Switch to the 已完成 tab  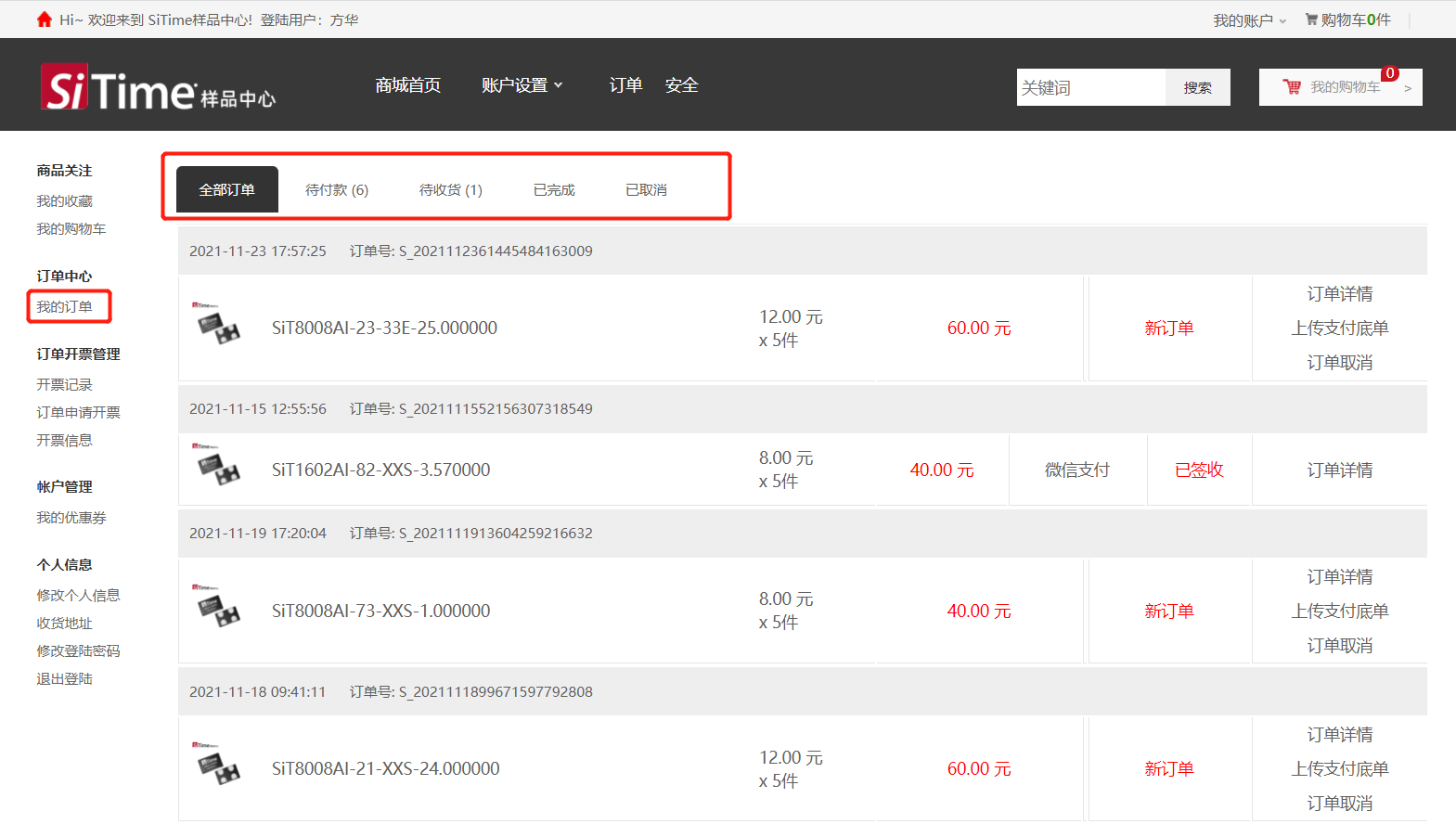point(554,189)
